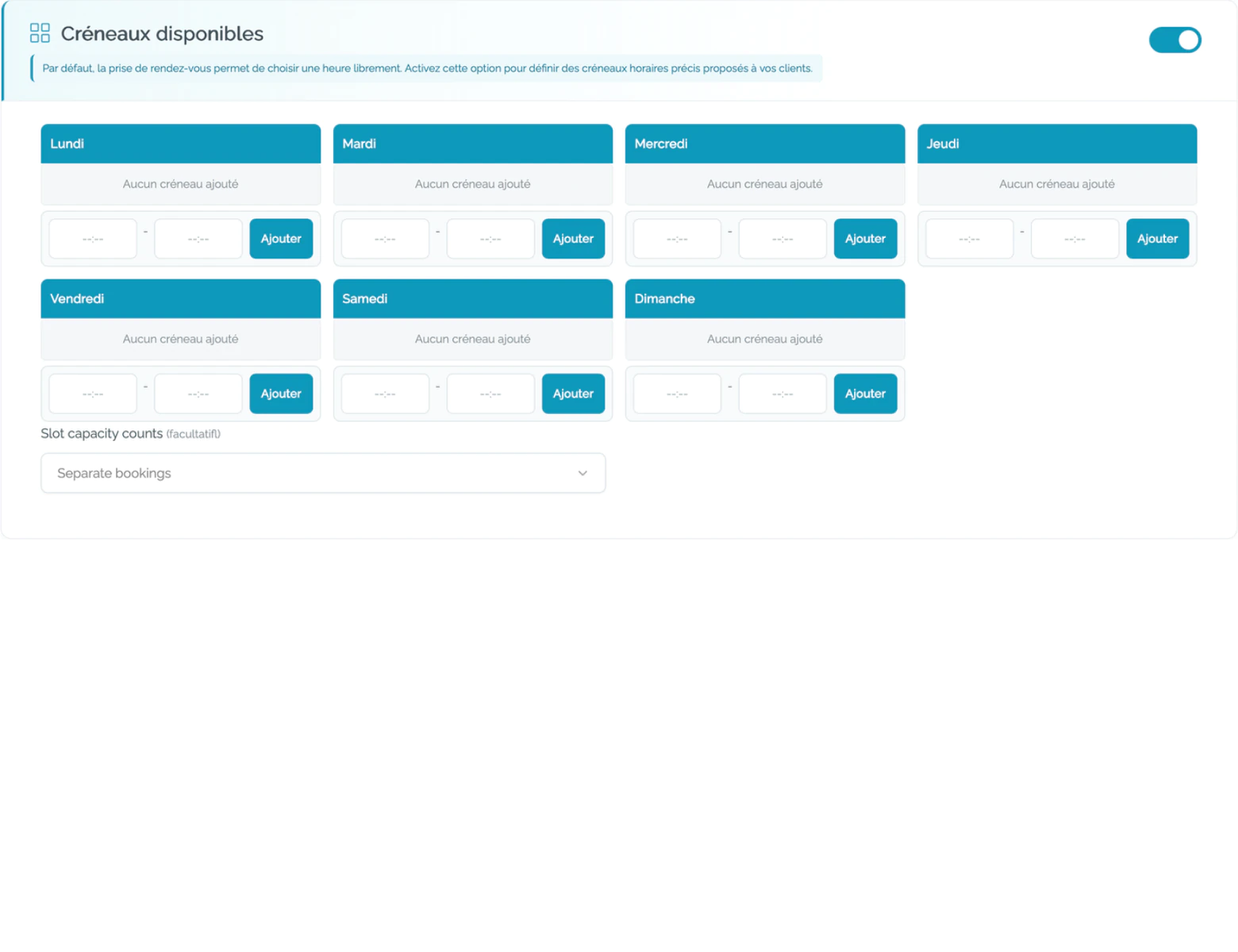Click the Créneaux disponibles heading

[x=162, y=33]
